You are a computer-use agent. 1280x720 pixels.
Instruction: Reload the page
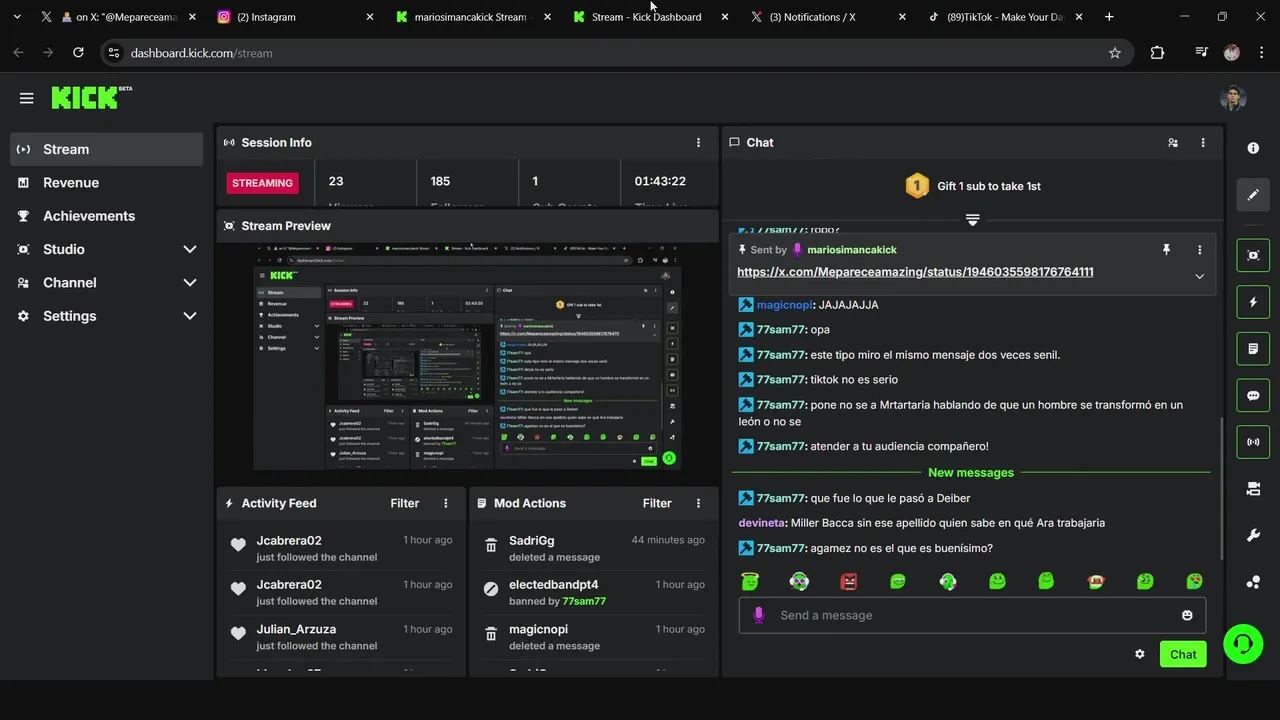pyautogui.click(x=78, y=53)
